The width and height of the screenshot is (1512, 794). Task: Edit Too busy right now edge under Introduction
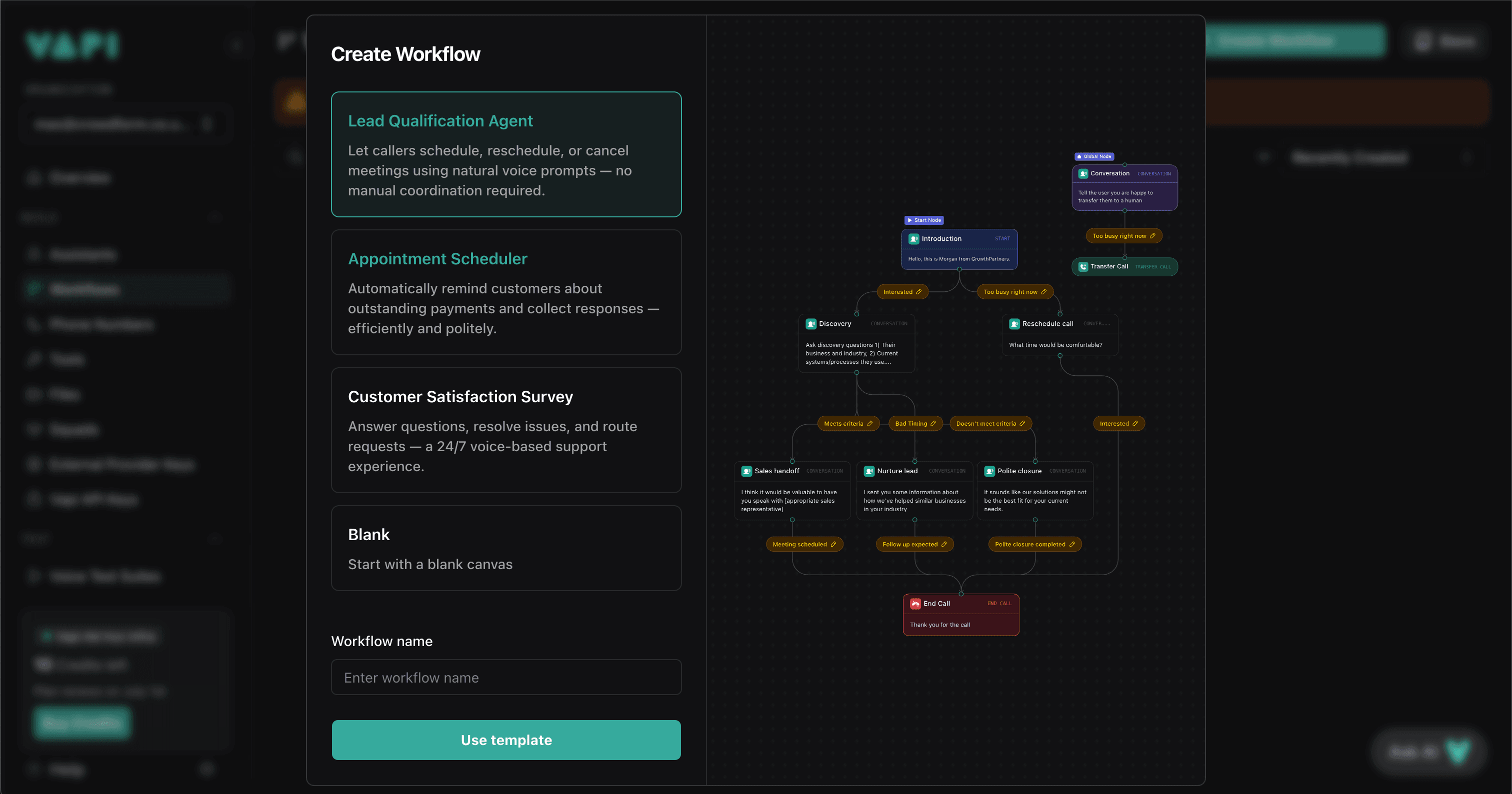tap(1043, 292)
